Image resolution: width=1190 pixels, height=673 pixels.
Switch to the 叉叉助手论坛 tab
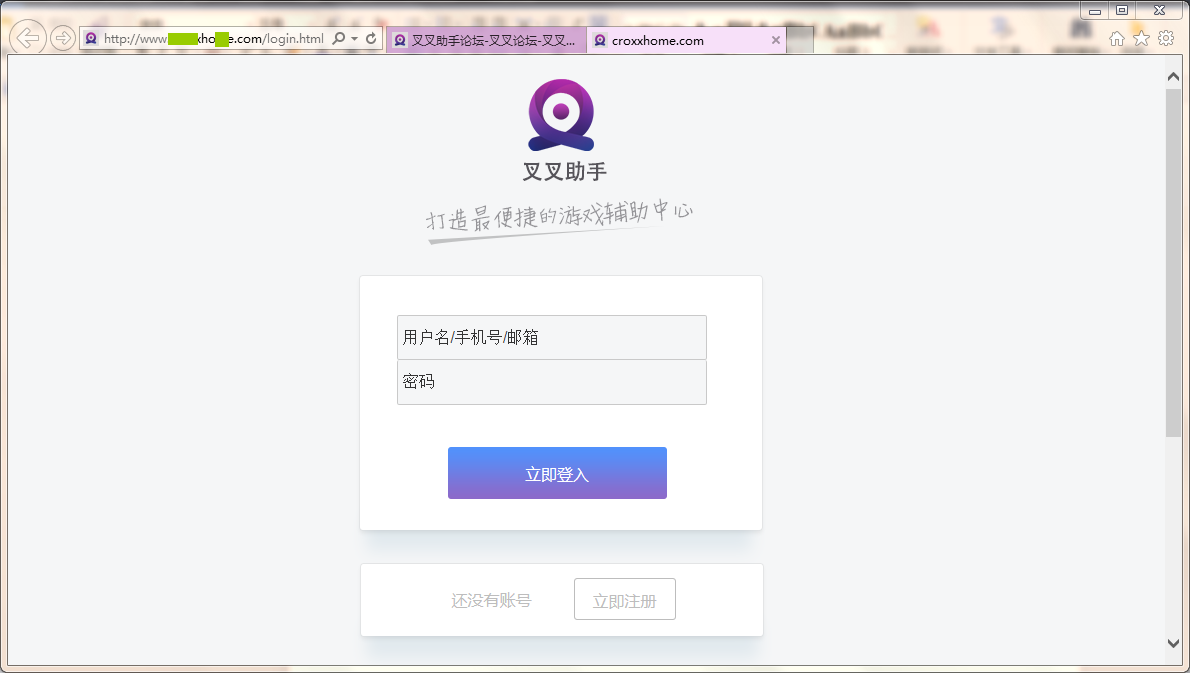click(486, 40)
